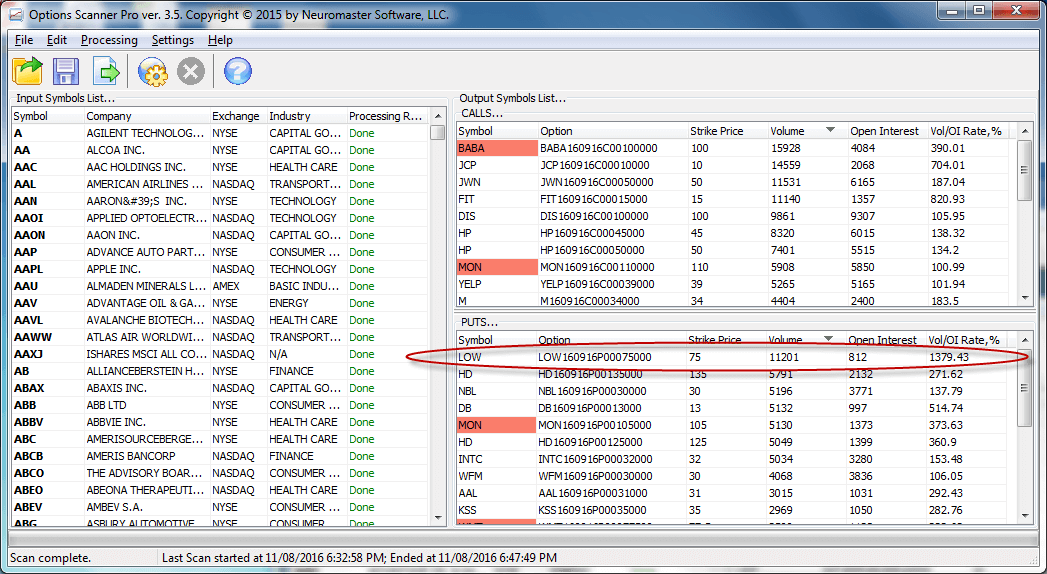
Task: Start scan with the gear toolbar icon
Action: click(x=152, y=71)
